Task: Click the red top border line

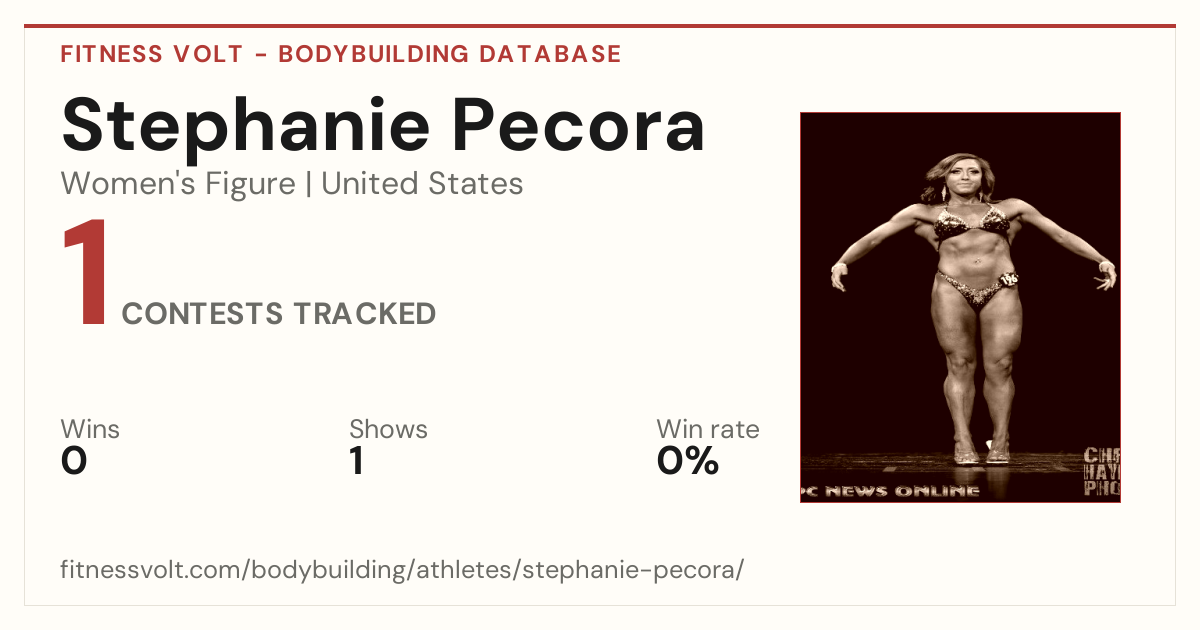Action: (600, 26)
